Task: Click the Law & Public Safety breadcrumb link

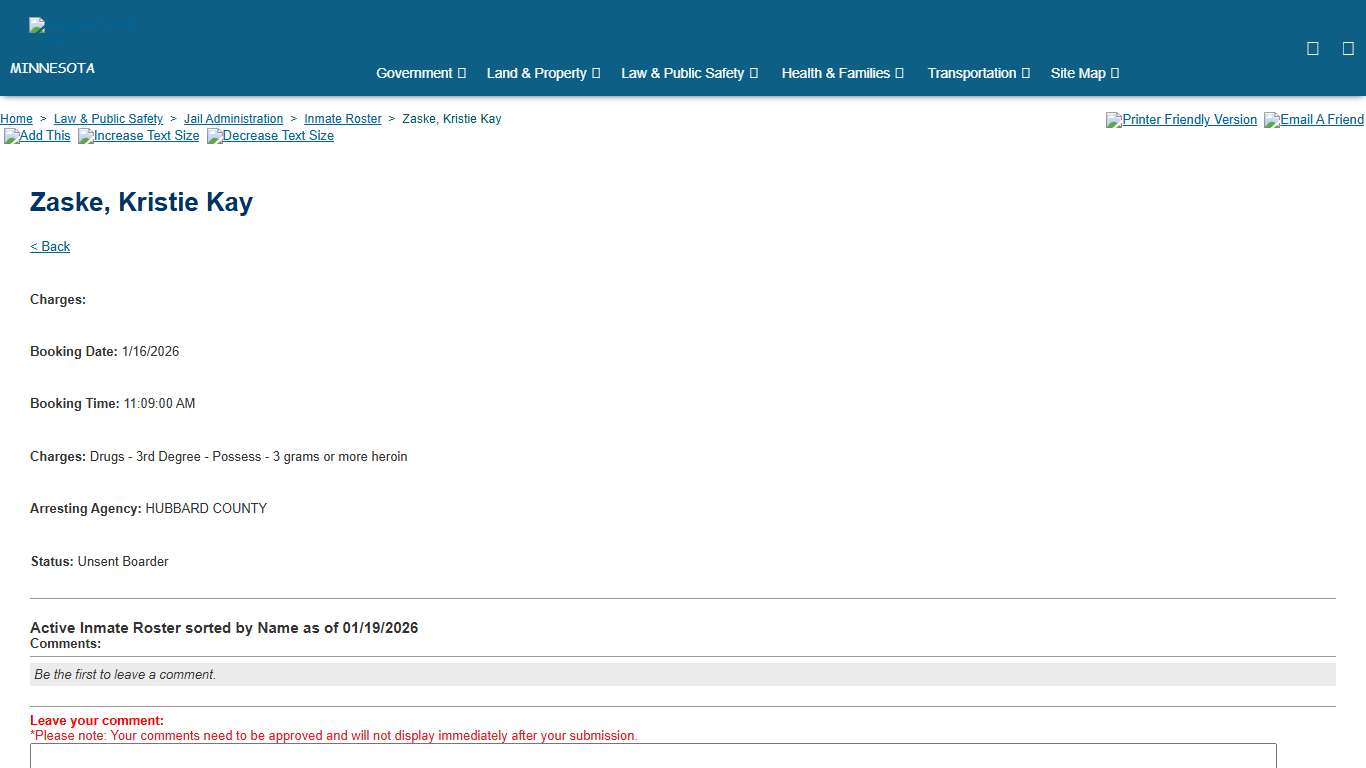Action: pos(108,119)
